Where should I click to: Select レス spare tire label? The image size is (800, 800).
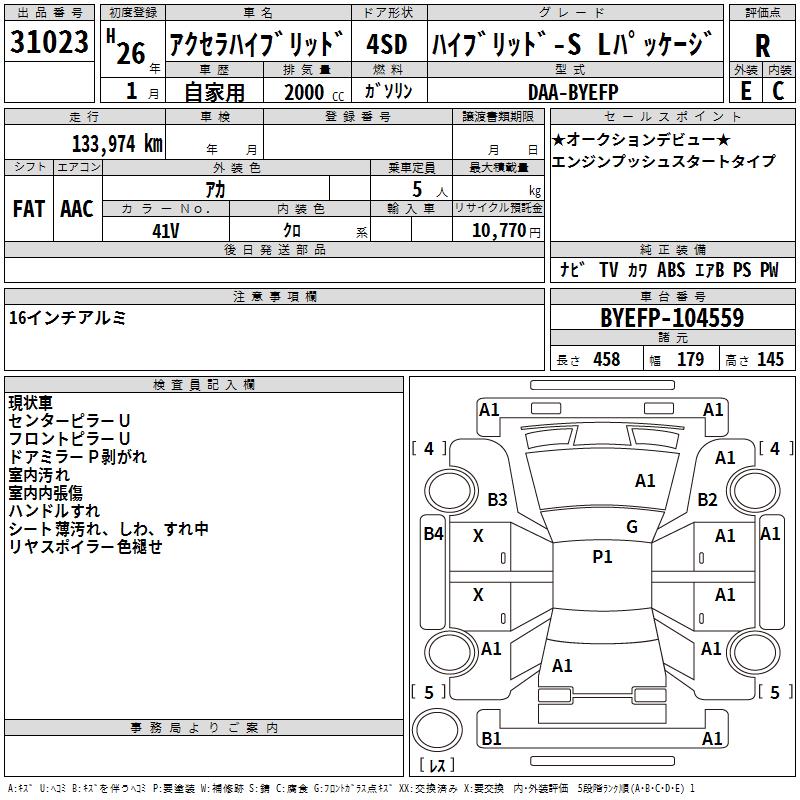click(437, 764)
